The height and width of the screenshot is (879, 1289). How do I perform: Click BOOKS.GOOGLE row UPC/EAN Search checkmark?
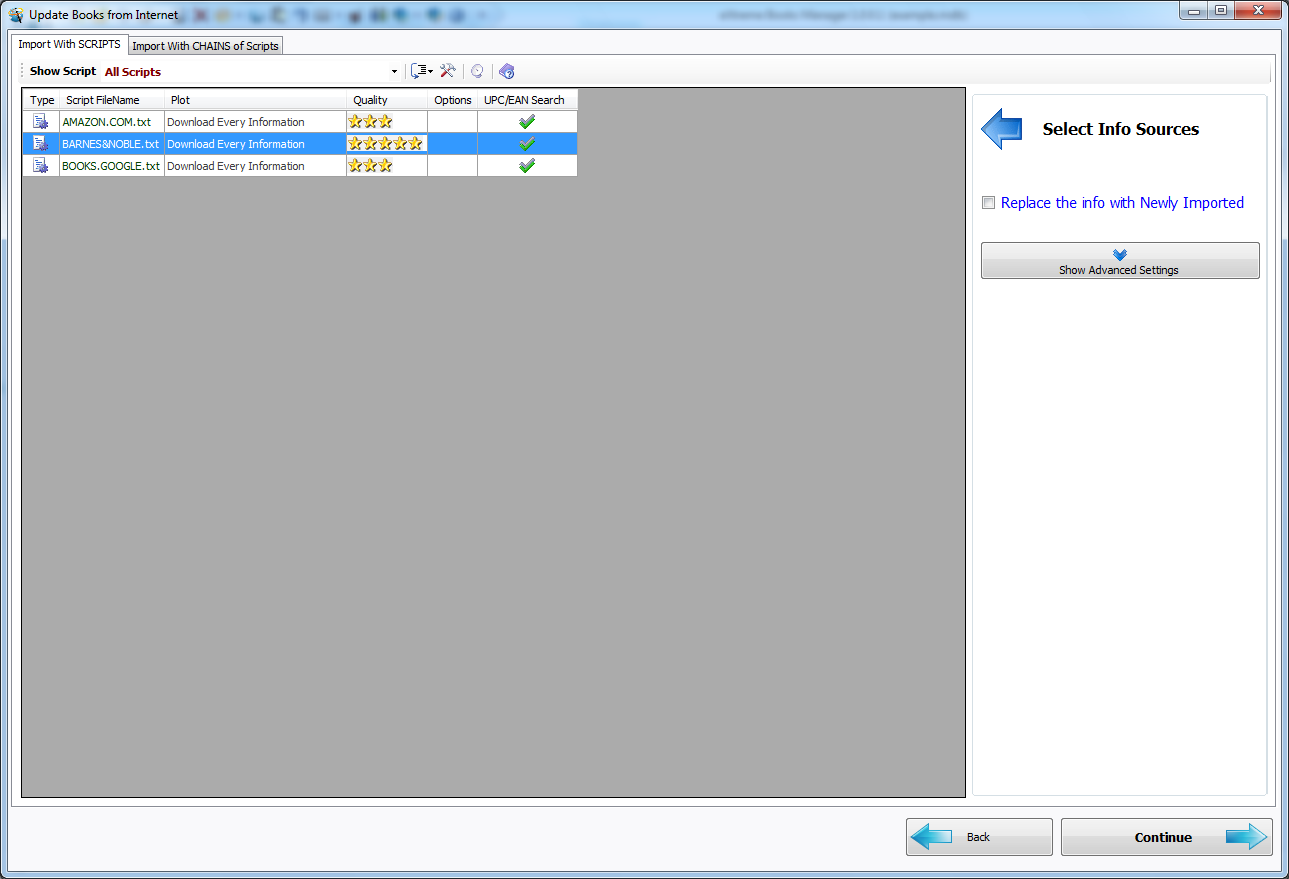527,166
